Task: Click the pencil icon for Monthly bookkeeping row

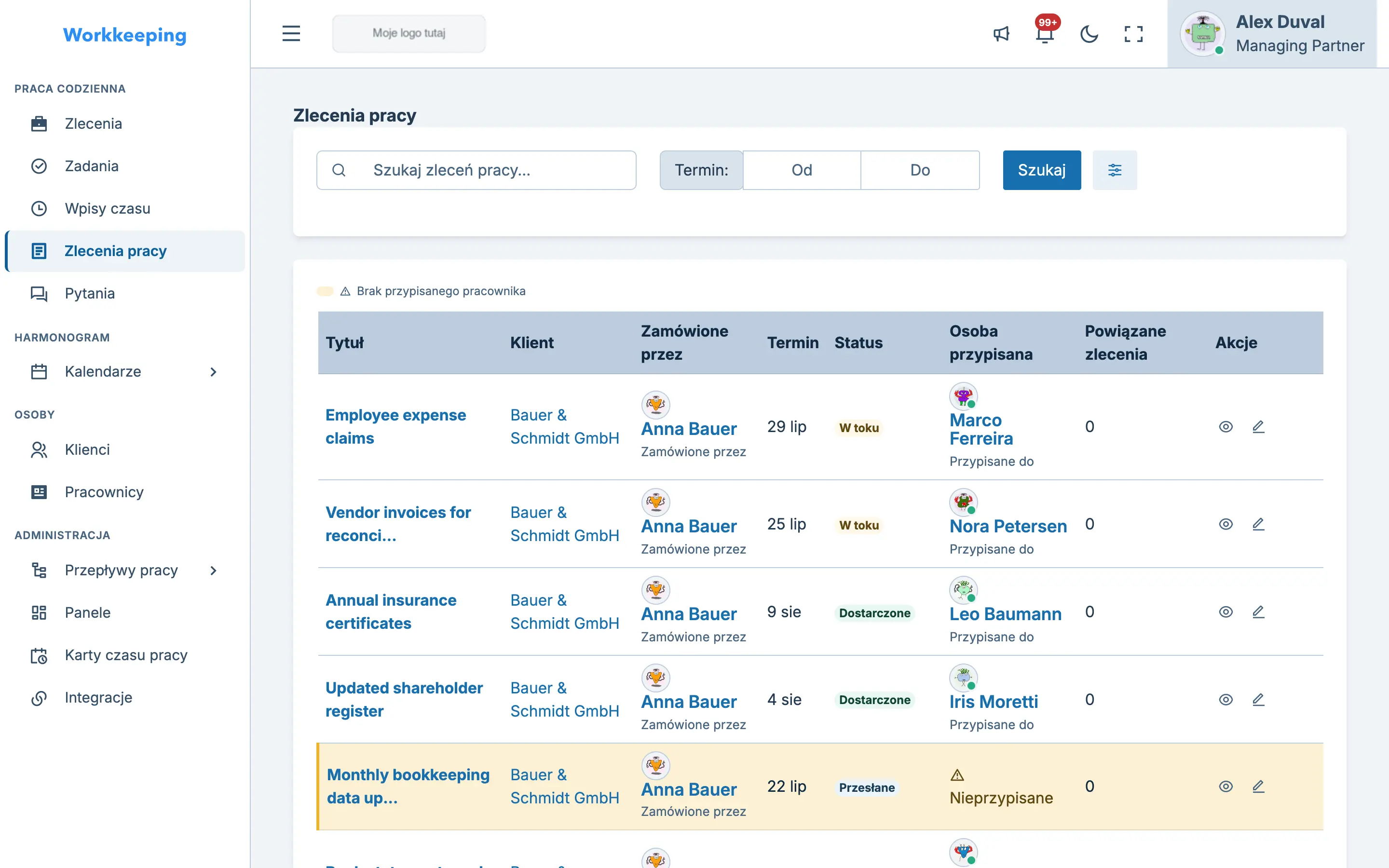Action: (1258, 787)
